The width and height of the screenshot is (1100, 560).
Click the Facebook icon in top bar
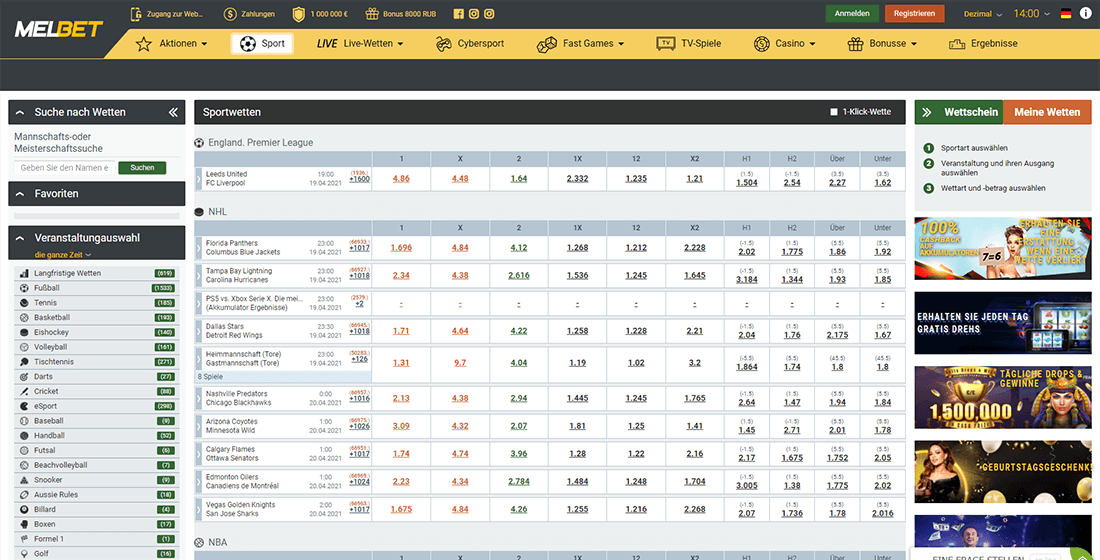pos(458,14)
